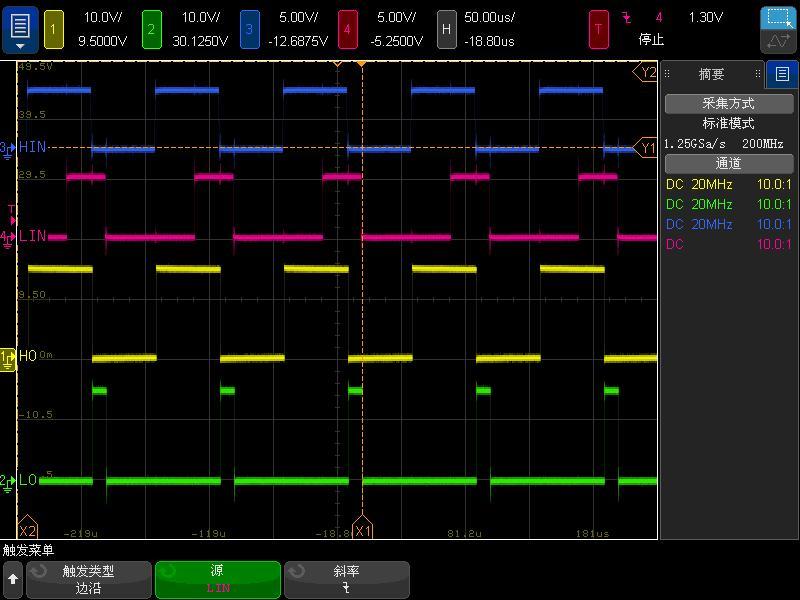This screenshot has width=800, height=600.
Task: Click the trigger source number 4
Action: pyautogui.click(x=659, y=18)
